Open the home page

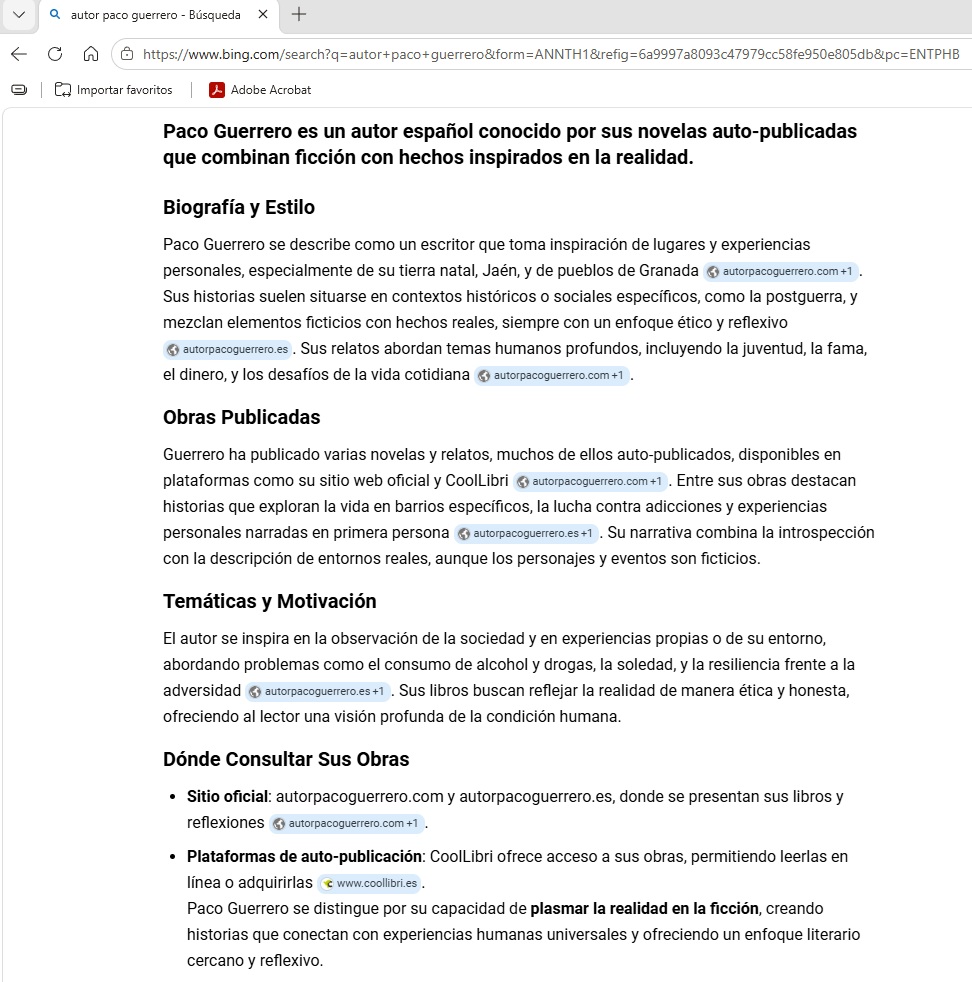[x=91, y=54]
